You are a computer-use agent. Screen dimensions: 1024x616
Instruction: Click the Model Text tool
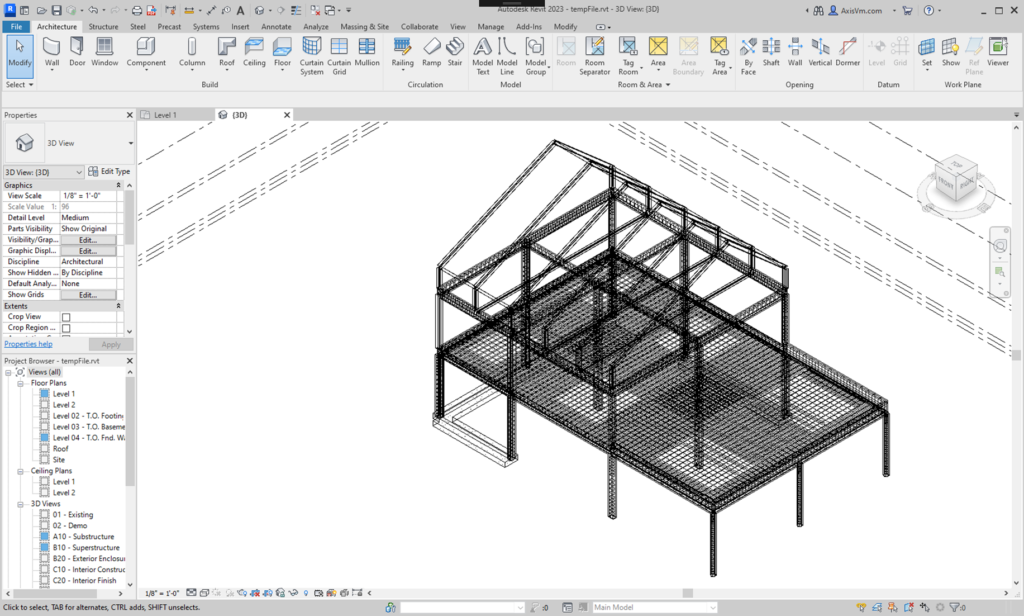tap(483, 54)
